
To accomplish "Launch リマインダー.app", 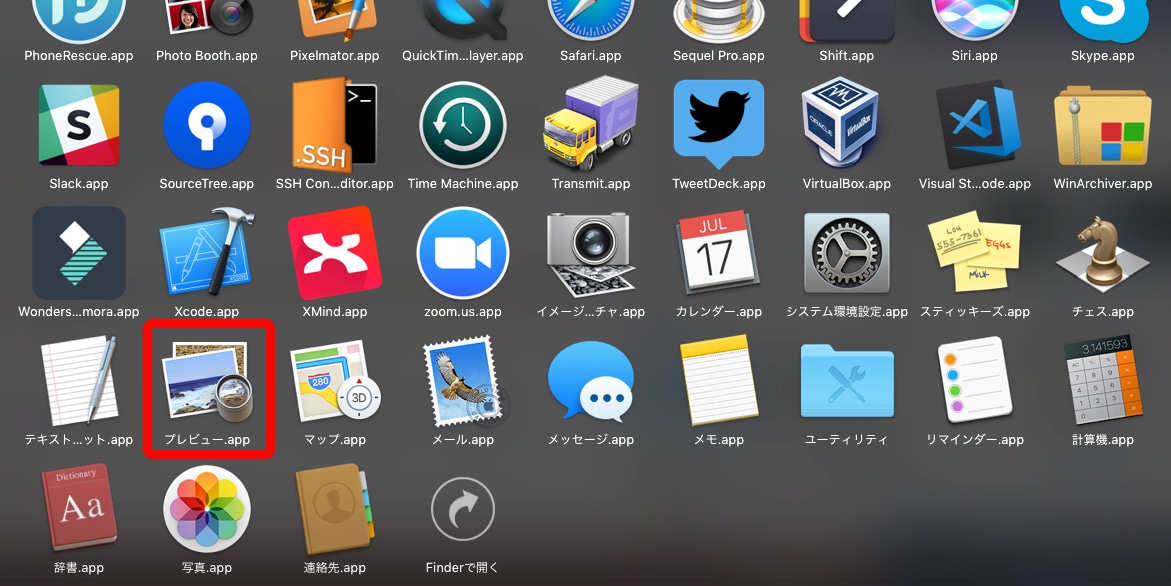I will 975,381.
